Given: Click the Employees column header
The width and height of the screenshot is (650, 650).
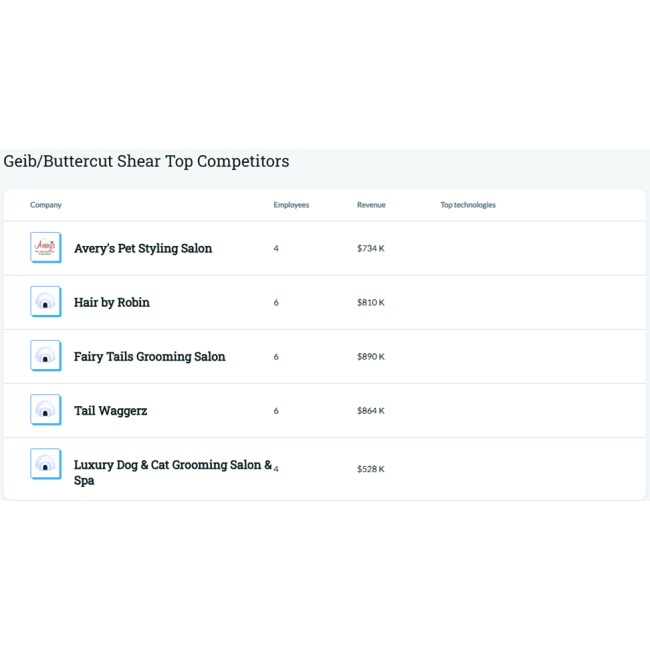Looking at the screenshot, I should [291, 205].
